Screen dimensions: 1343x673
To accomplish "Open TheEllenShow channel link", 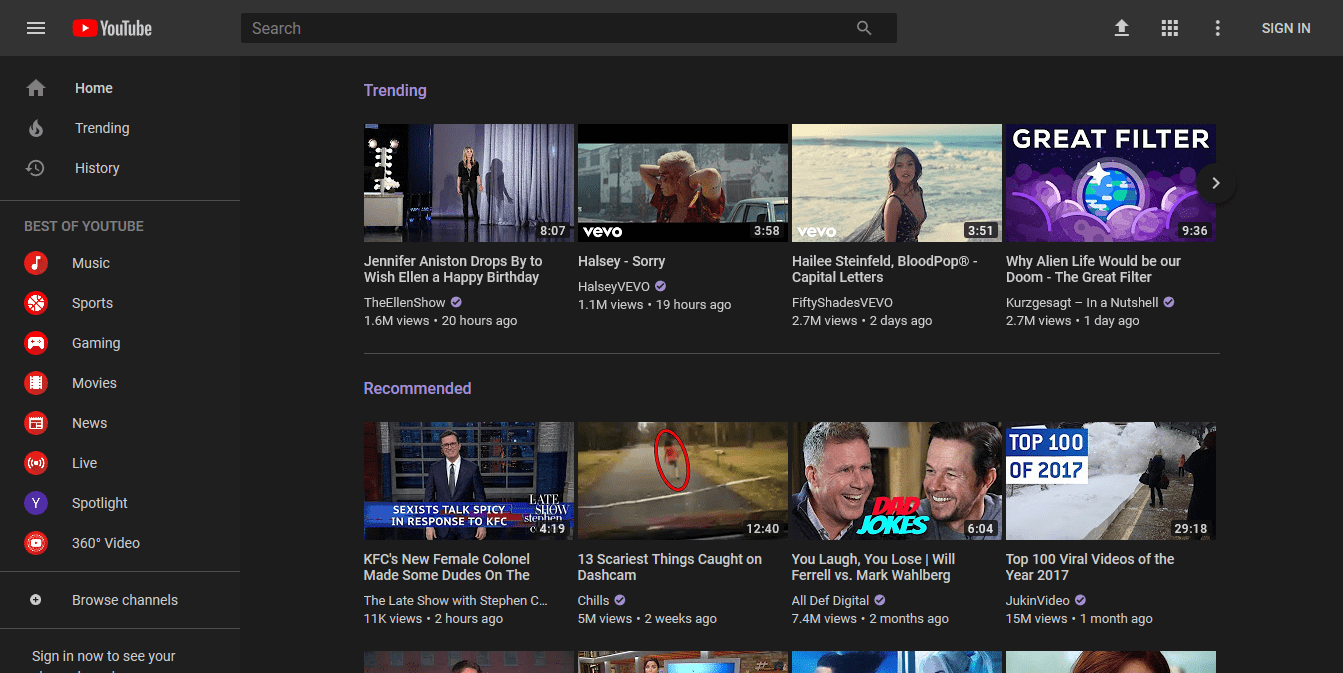I will click(x=405, y=302).
